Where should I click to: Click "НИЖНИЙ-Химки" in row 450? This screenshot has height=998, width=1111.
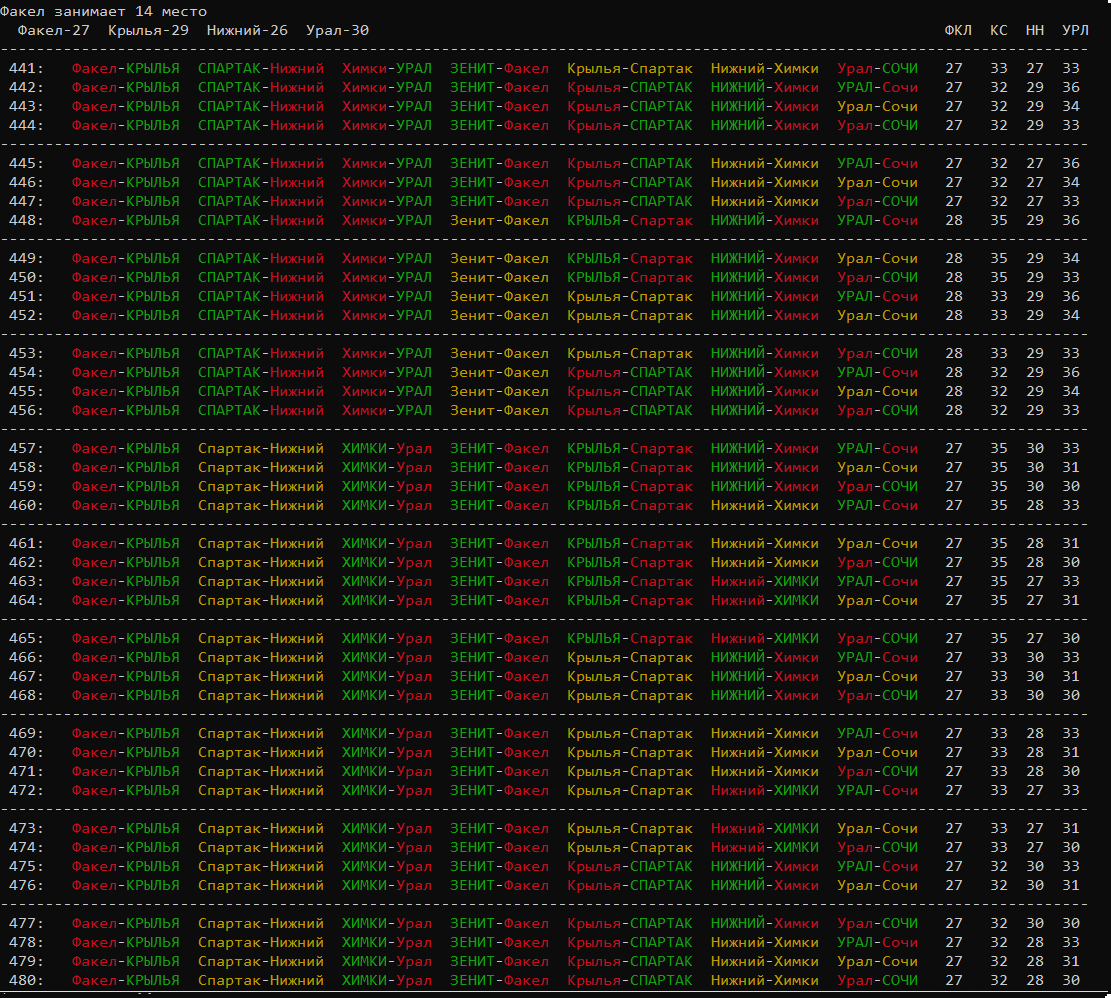(765, 278)
